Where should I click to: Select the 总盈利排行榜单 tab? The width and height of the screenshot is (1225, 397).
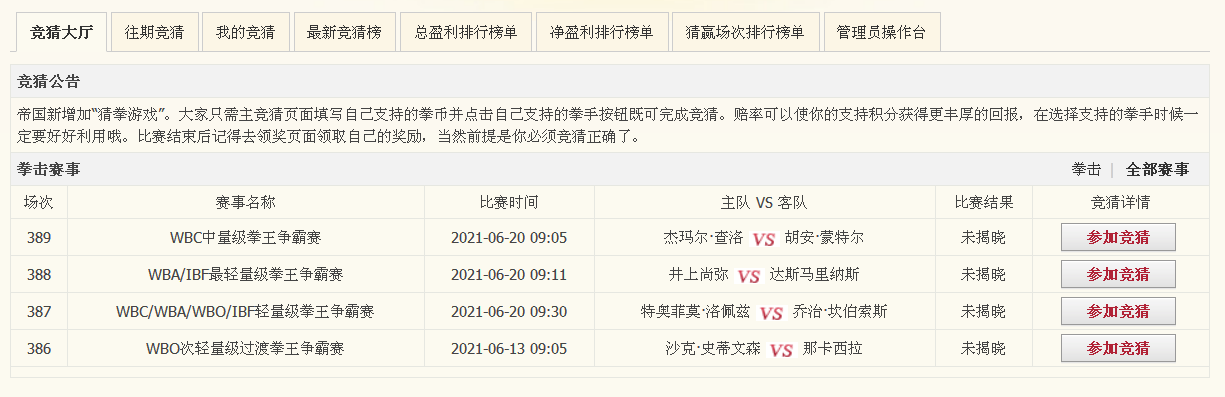point(465,32)
